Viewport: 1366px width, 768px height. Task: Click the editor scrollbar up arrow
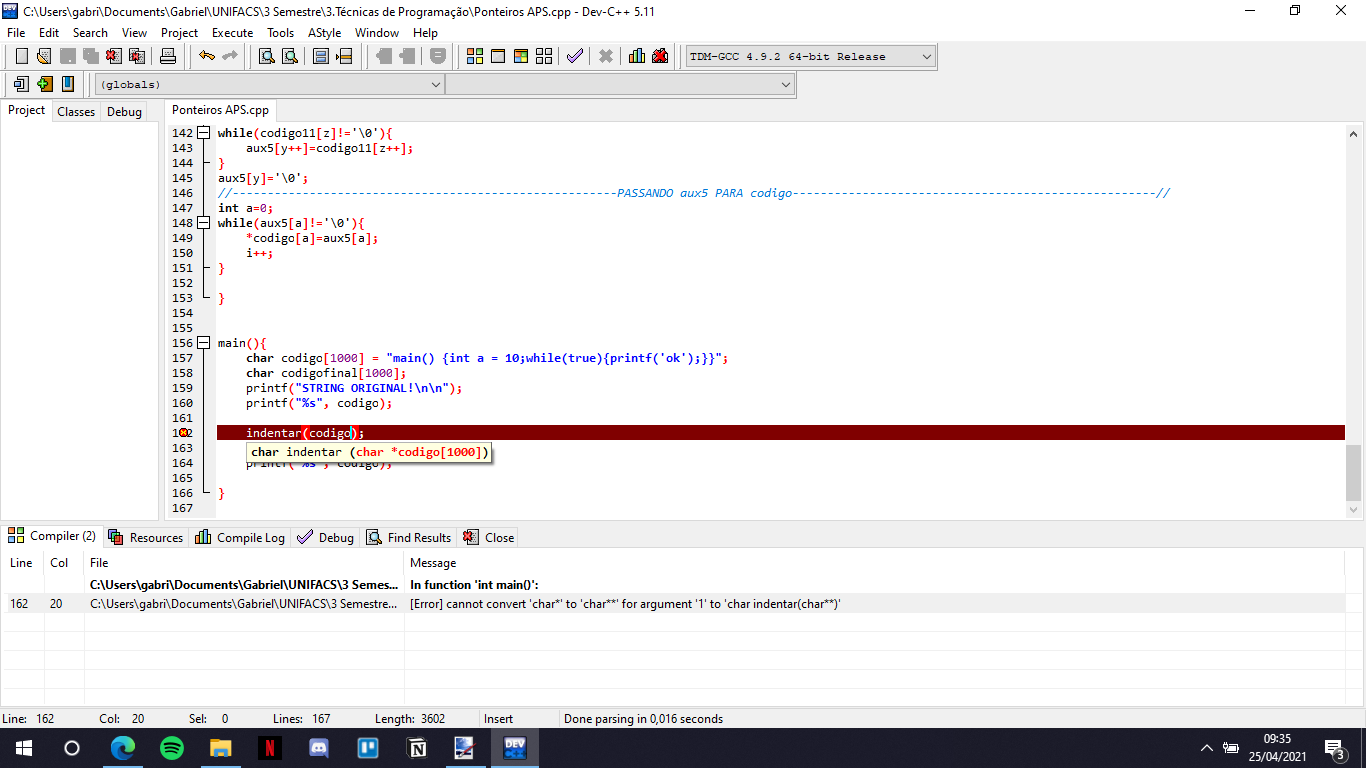[1353, 134]
